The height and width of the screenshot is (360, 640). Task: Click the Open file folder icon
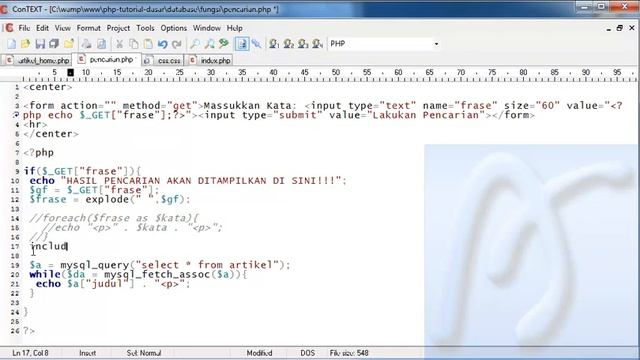pyautogui.click(x=26, y=44)
